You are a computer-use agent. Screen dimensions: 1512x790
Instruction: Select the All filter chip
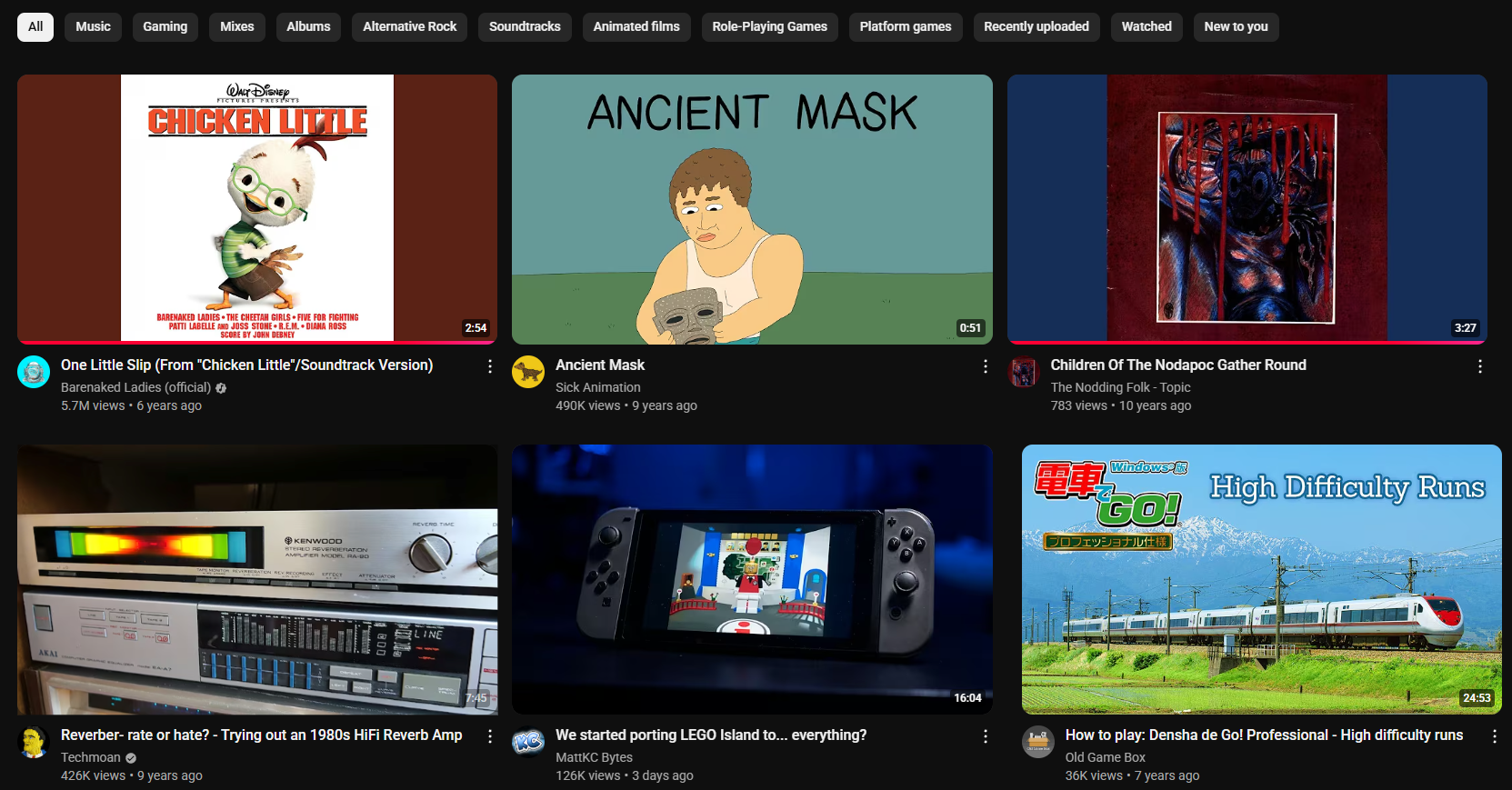(x=35, y=26)
